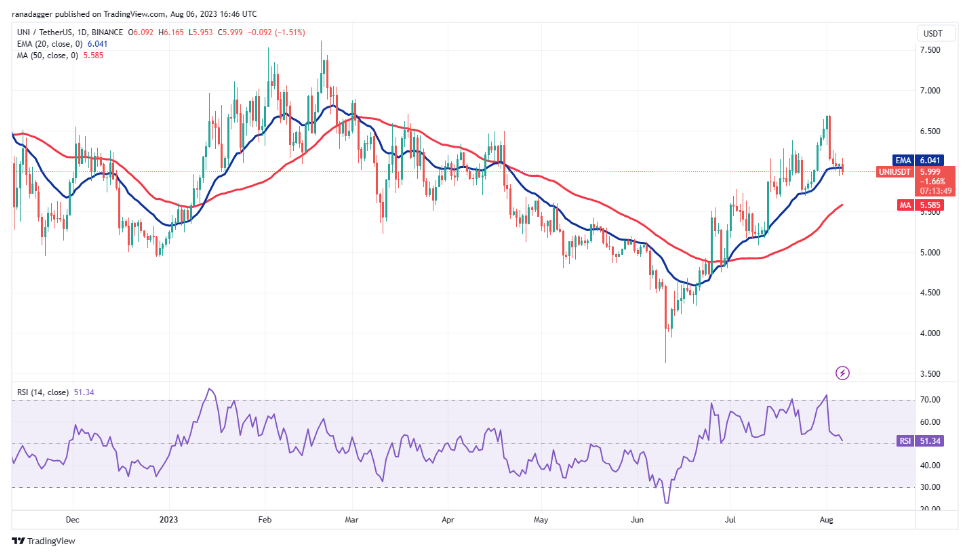This screenshot has width=967, height=555.
Task: Click the 7.000 level on price axis
Action: [x=930, y=90]
